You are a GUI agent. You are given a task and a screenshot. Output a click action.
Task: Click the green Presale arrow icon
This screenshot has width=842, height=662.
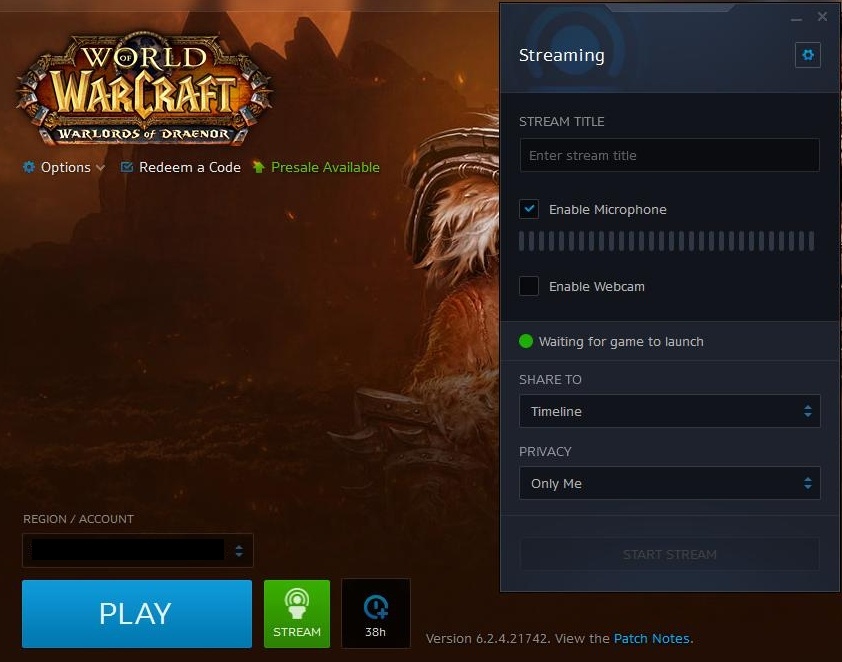259,167
